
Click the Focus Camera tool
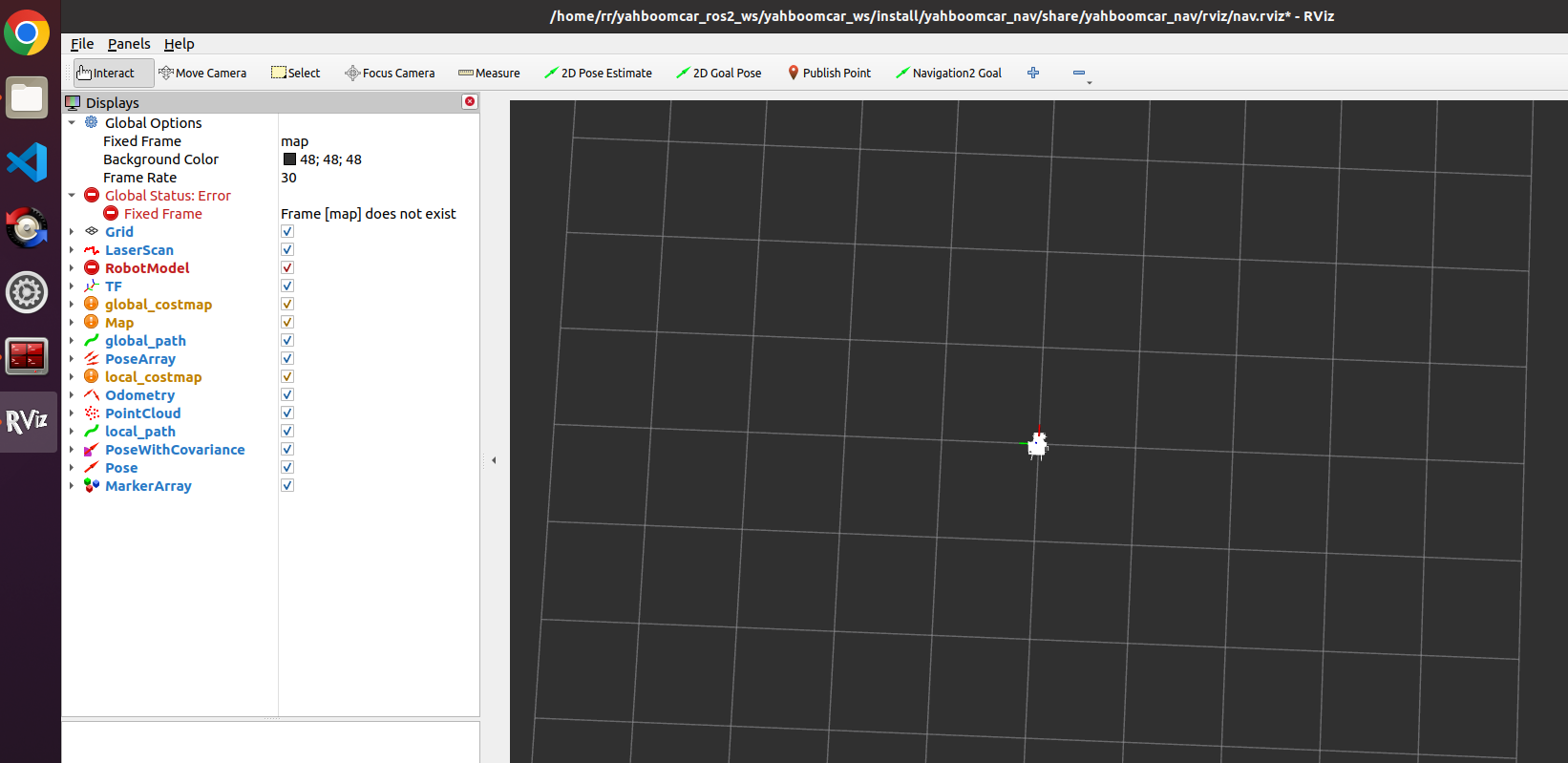coord(390,74)
